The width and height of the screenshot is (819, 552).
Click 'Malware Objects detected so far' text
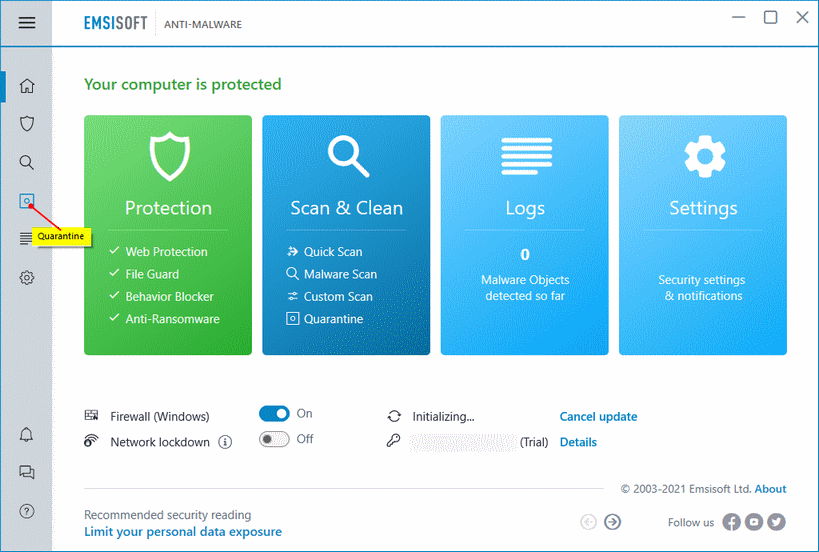tap(525, 288)
